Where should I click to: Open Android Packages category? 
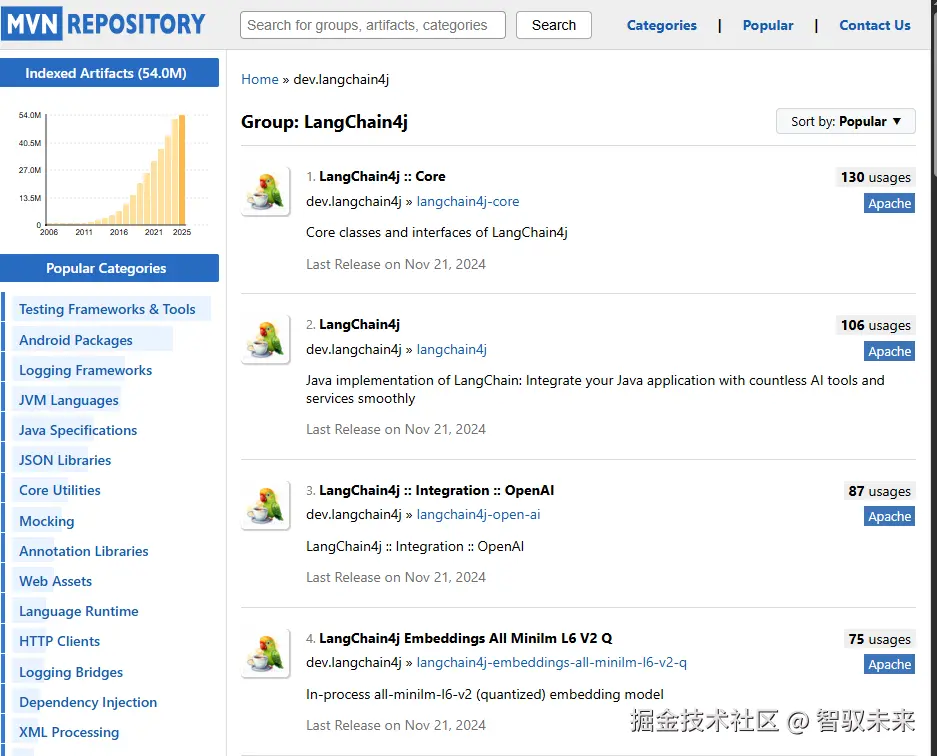click(76, 340)
